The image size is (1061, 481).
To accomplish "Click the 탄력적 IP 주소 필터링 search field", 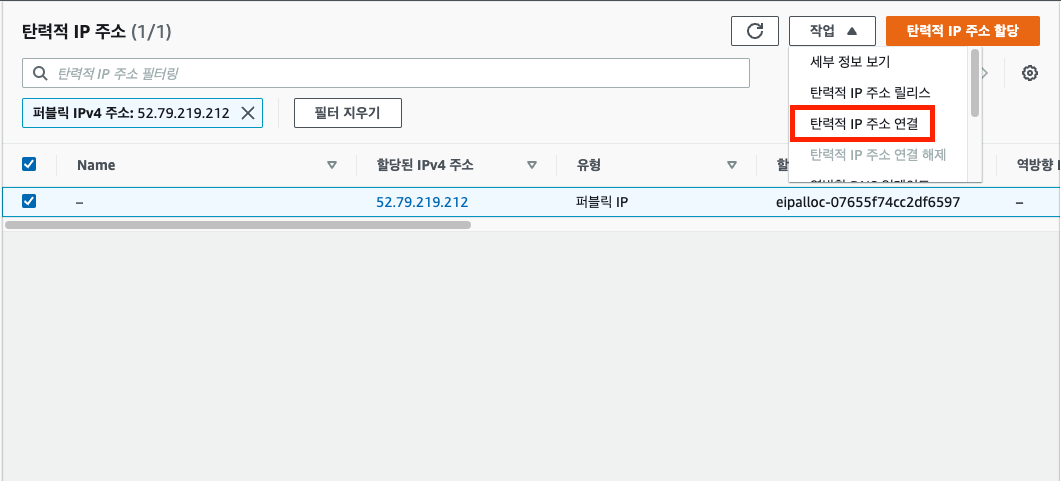I will pyautogui.click(x=386, y=73).
